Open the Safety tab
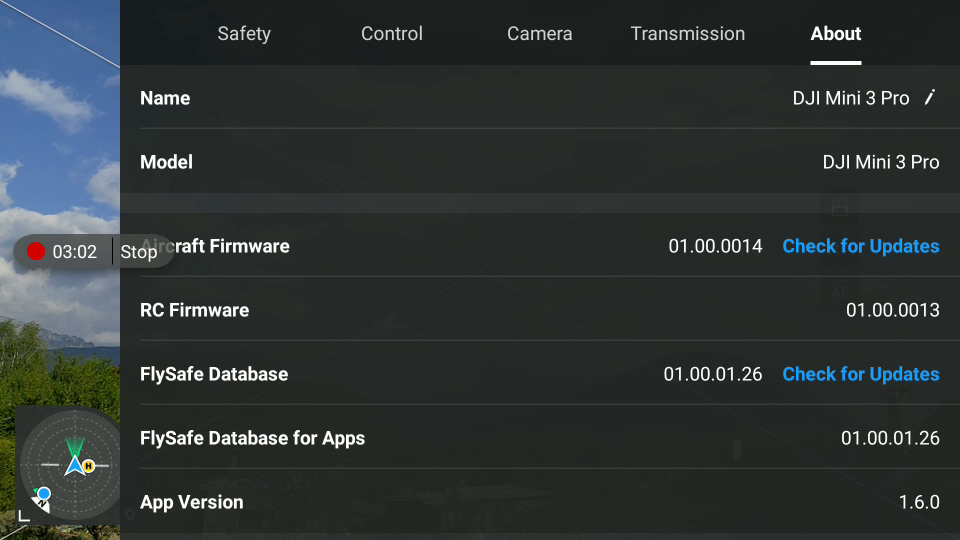Viewport: 960px width, 540px height. [244, 33]
